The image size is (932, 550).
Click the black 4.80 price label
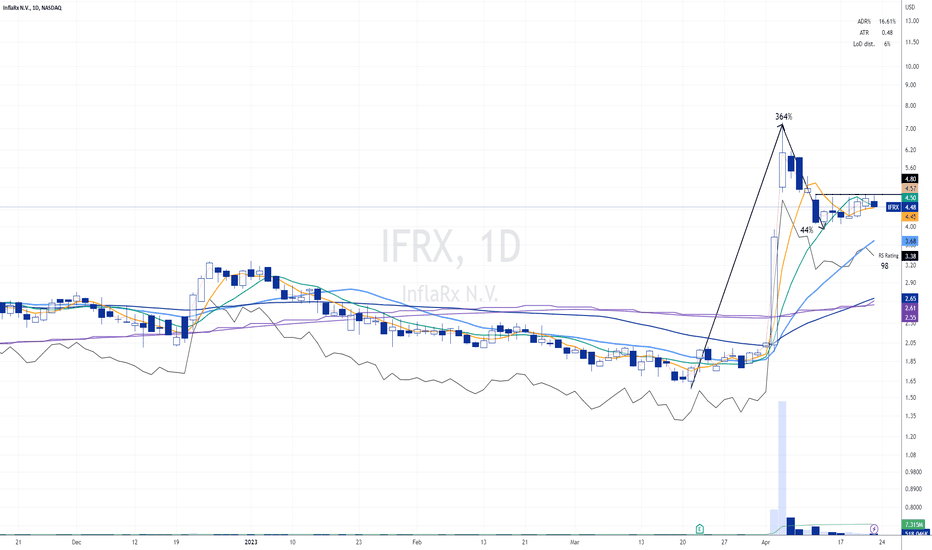point(910,179)
